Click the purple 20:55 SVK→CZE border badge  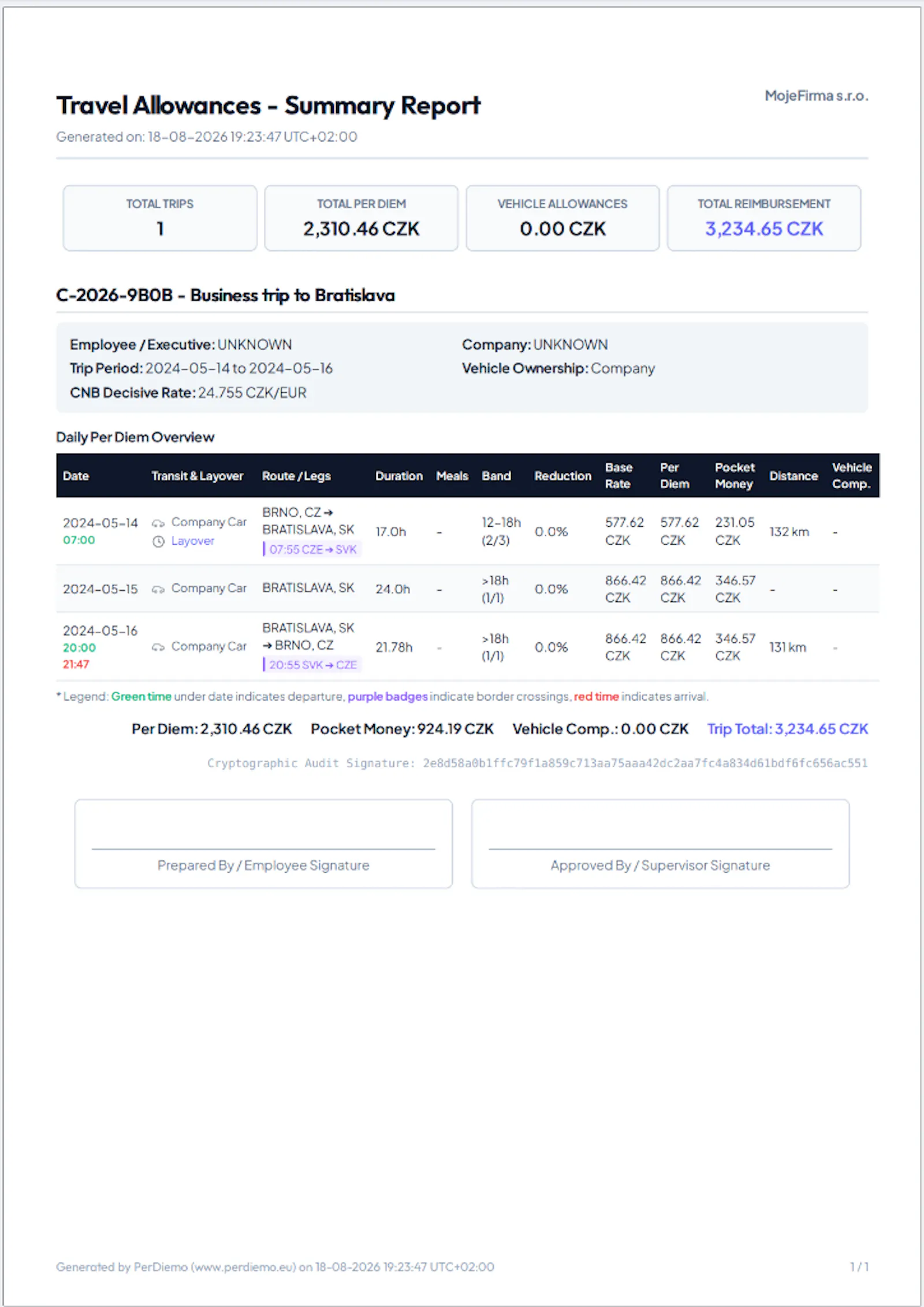click(312, 665)
